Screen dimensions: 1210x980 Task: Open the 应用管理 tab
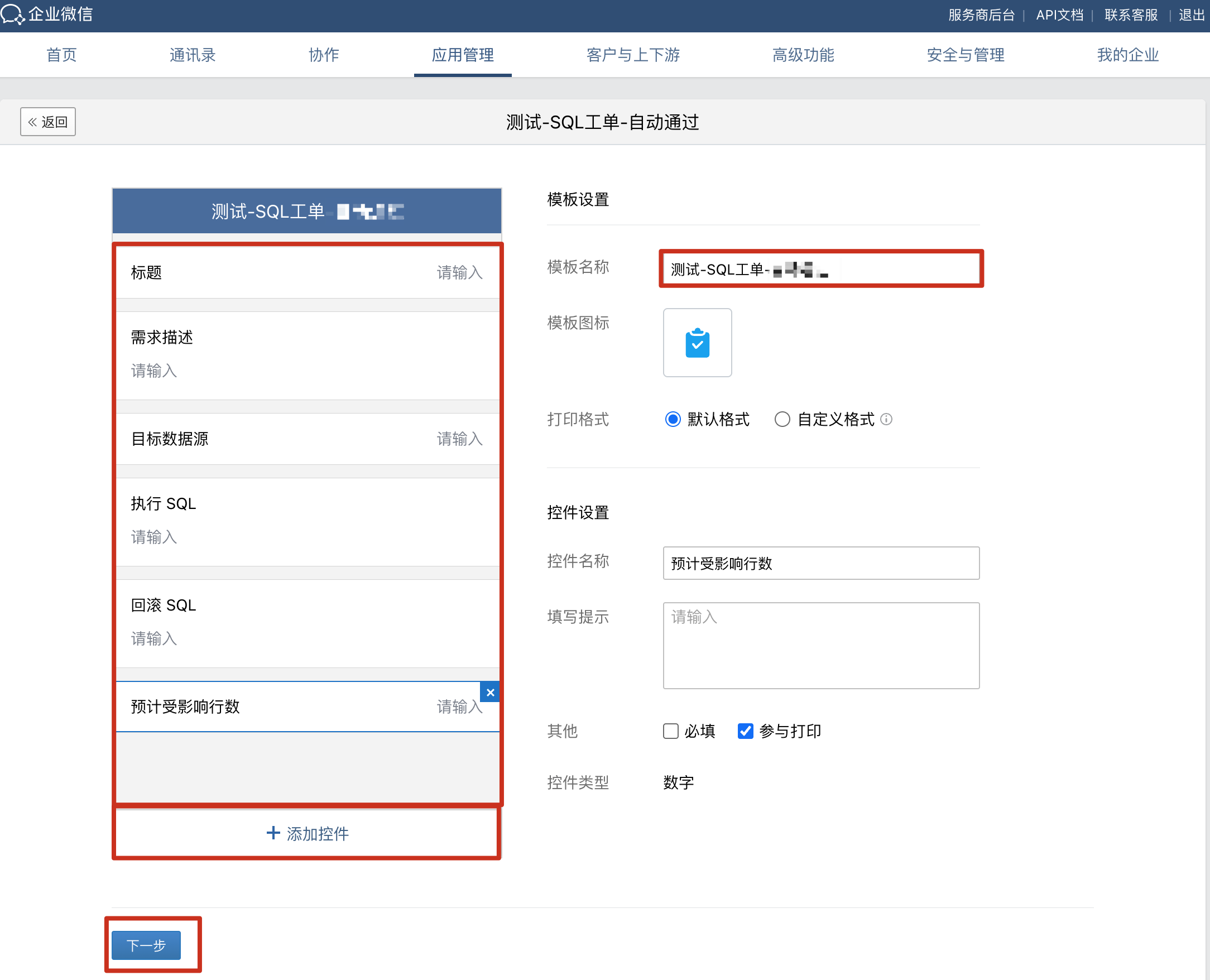(463, 55)
